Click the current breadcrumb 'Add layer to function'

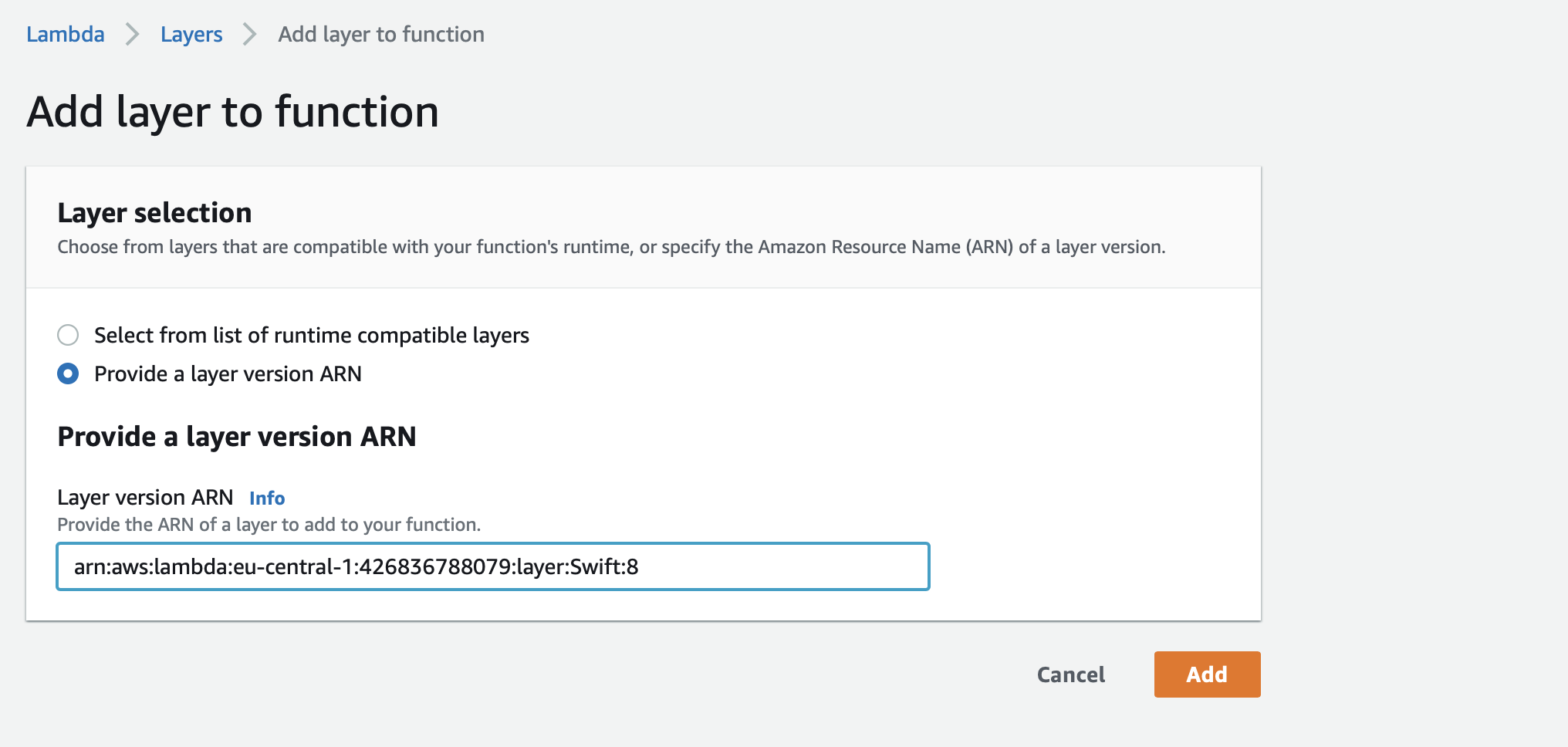coord(381,35)
